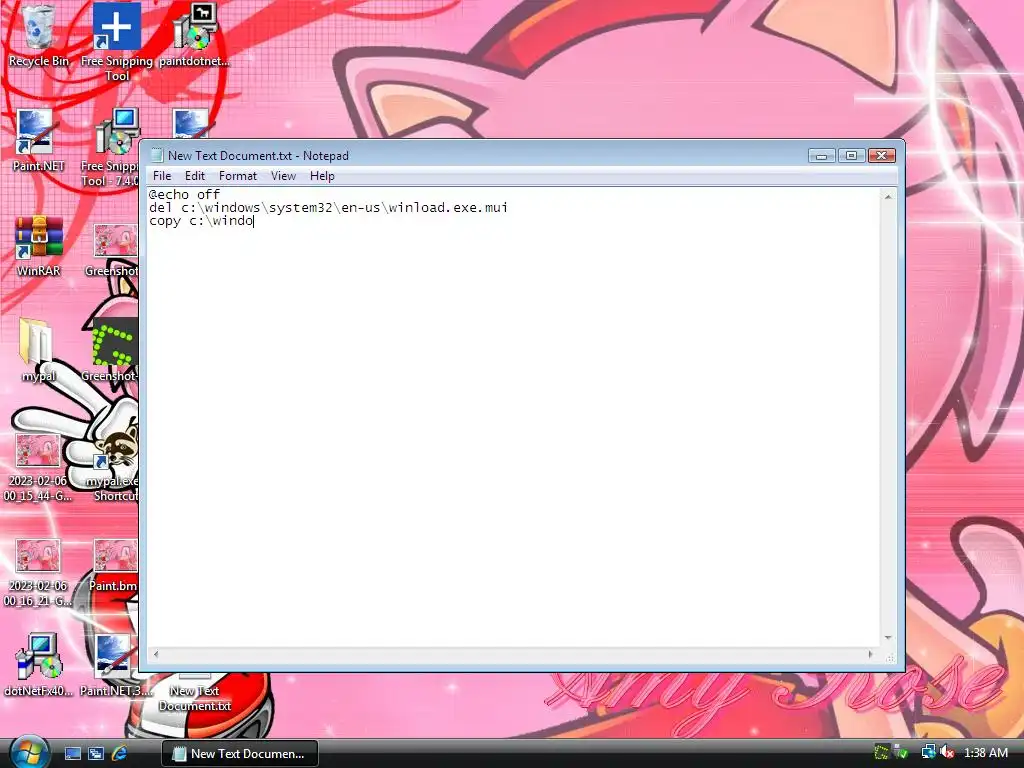Viewport: 1024px width, 768px height.
Task: Click the Notepad title bar text
Action: click(x=258, y=155)
